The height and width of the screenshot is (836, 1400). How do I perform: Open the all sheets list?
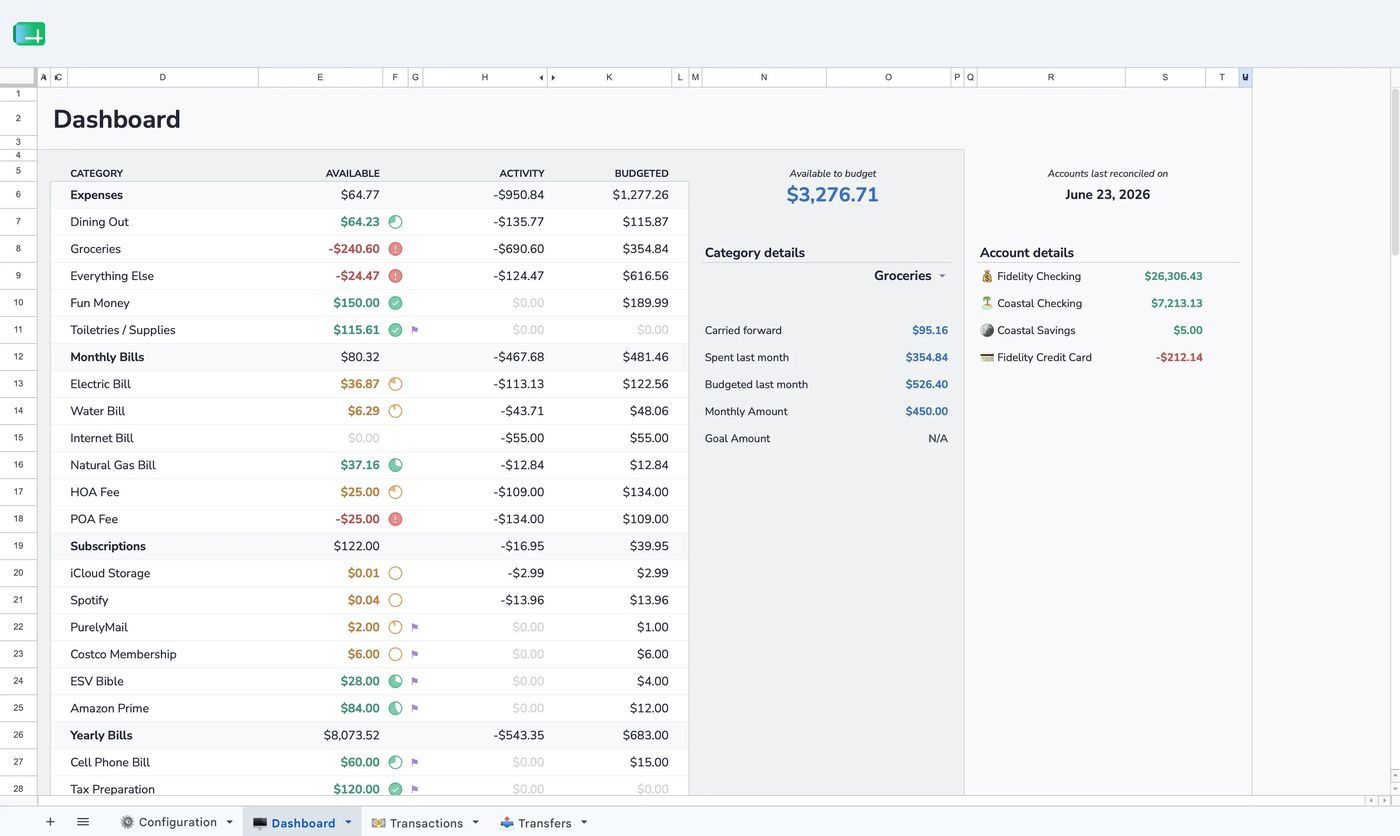point(83,822)
